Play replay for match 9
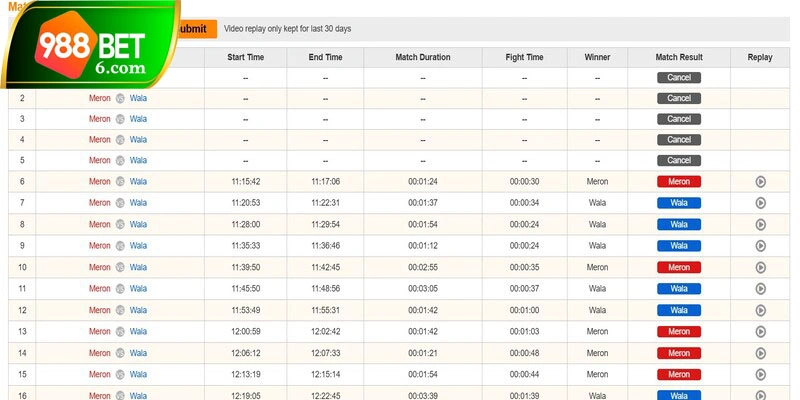This screenshot has width=800, height=400. pyautogui.click(x=760, y=246)
